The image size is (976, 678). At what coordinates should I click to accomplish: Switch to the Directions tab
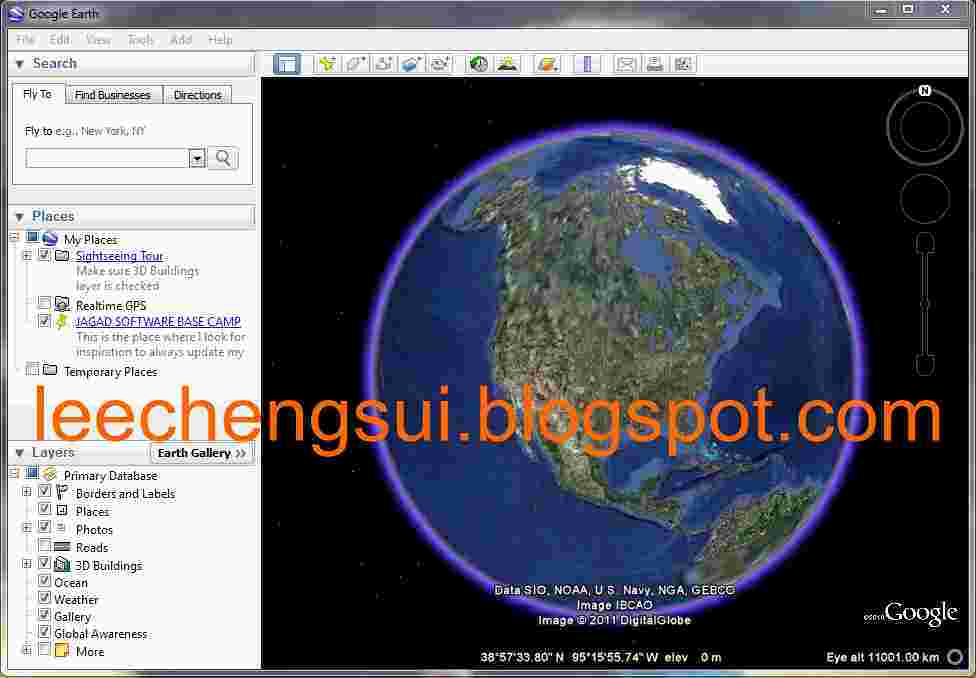pyautogui.click(x=198, y=95)
